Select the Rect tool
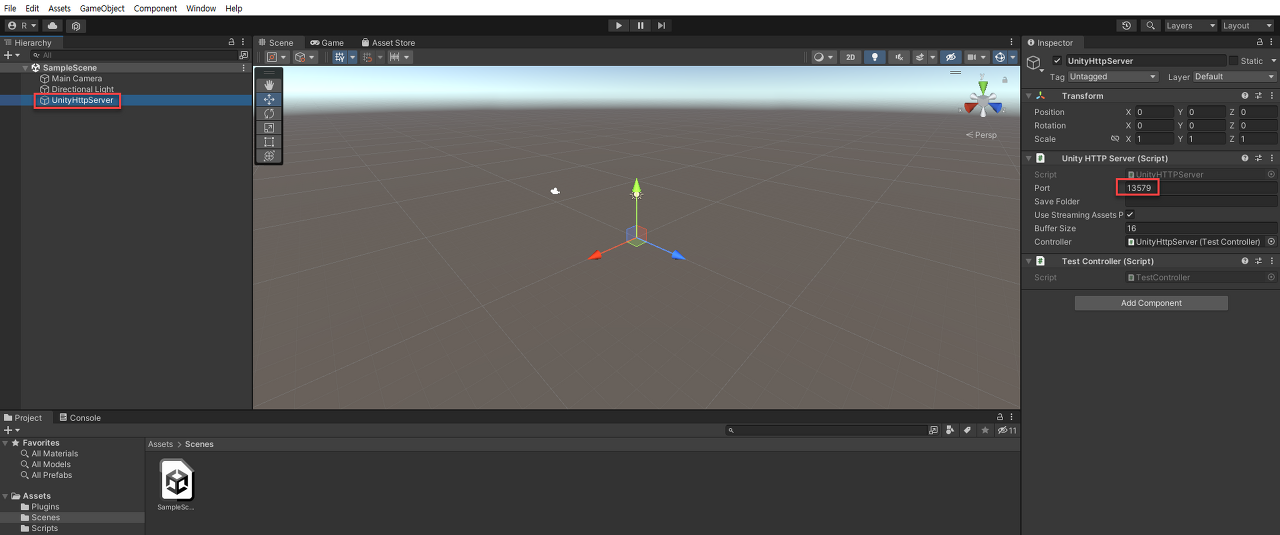The height and width of the screenshot is (535, 1280). point(269,142)
